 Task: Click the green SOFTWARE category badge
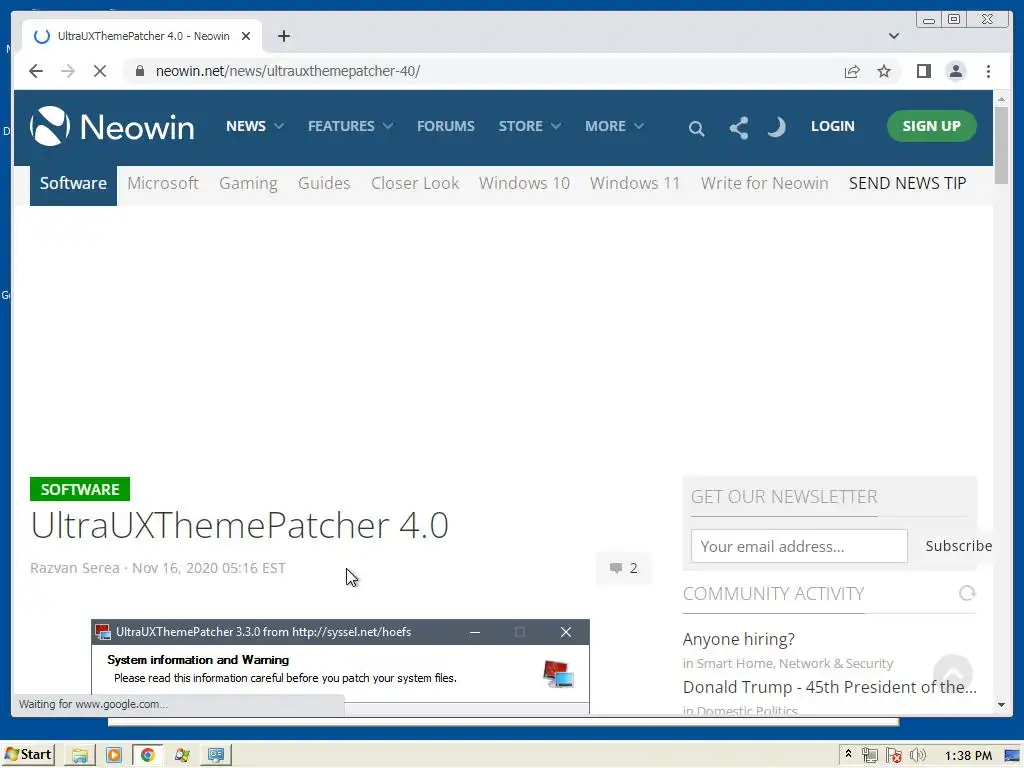tap(80, 489)
